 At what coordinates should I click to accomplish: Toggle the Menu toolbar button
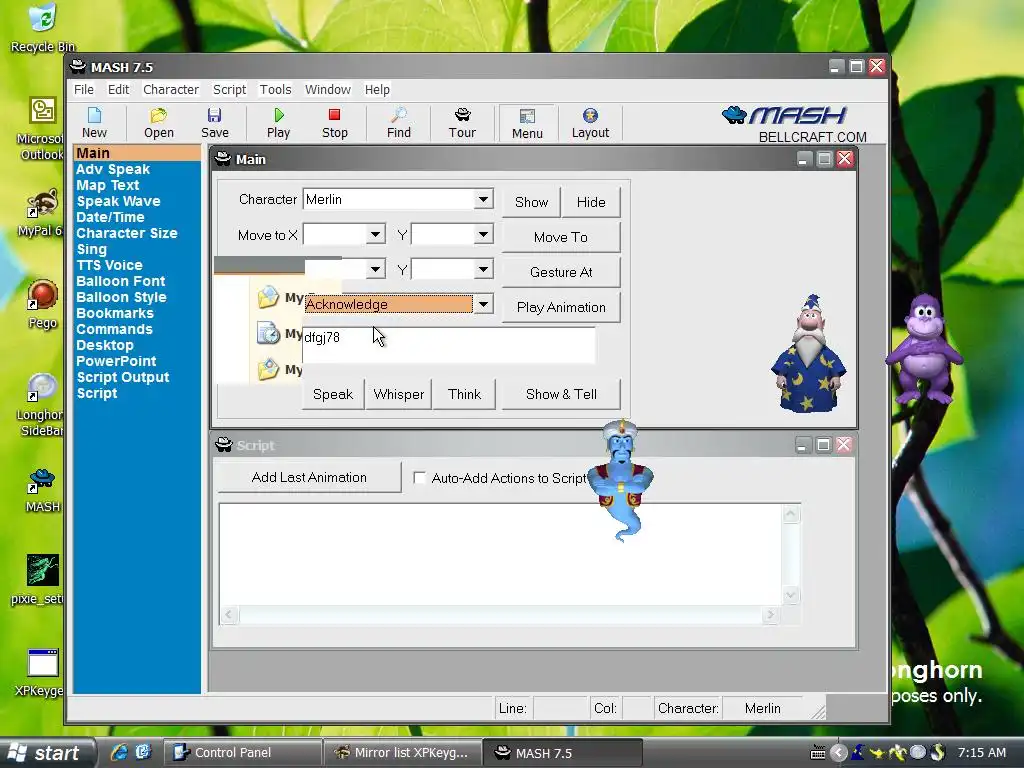coord(527,123)
